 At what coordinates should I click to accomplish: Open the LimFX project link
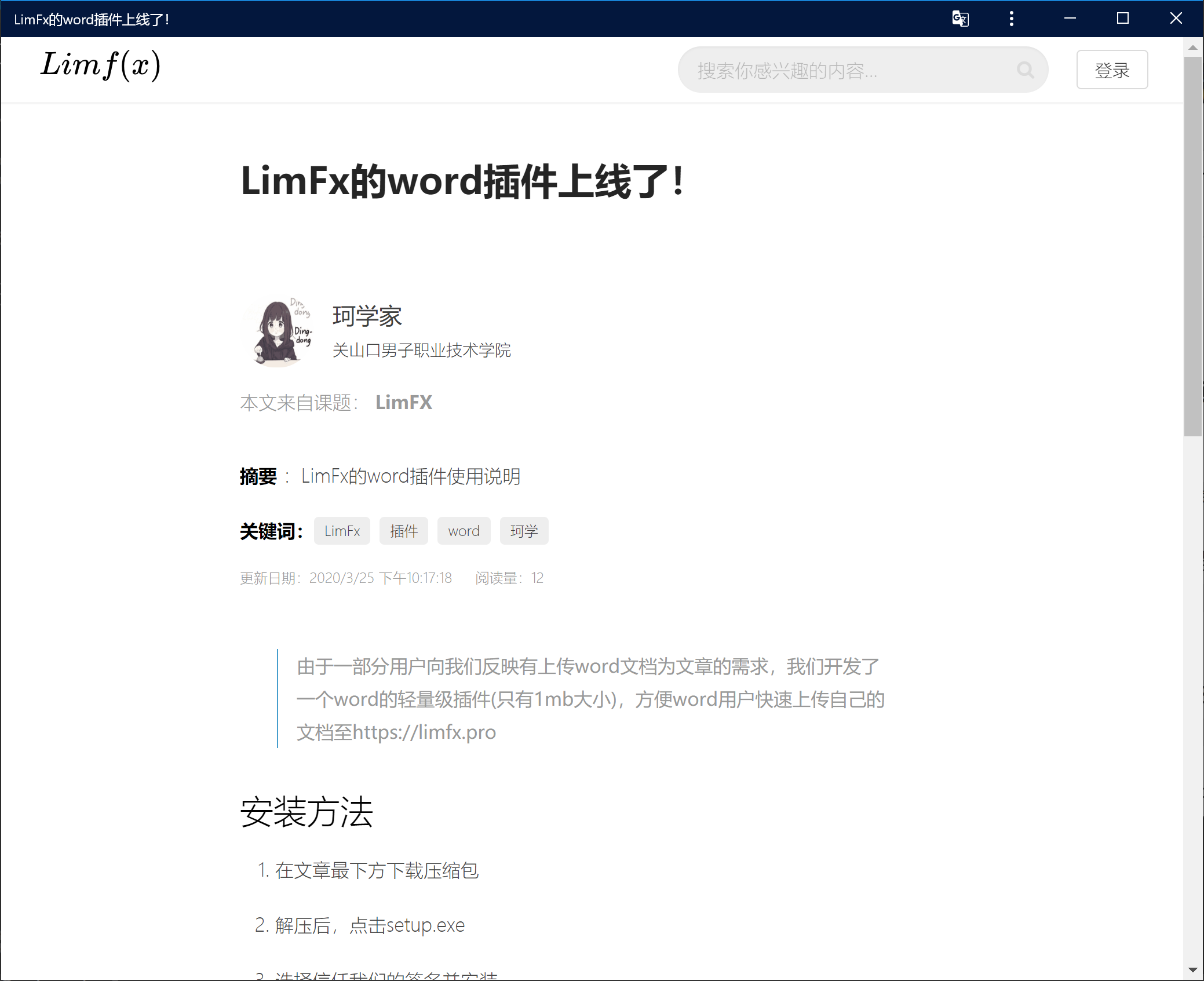pos(403,402)
